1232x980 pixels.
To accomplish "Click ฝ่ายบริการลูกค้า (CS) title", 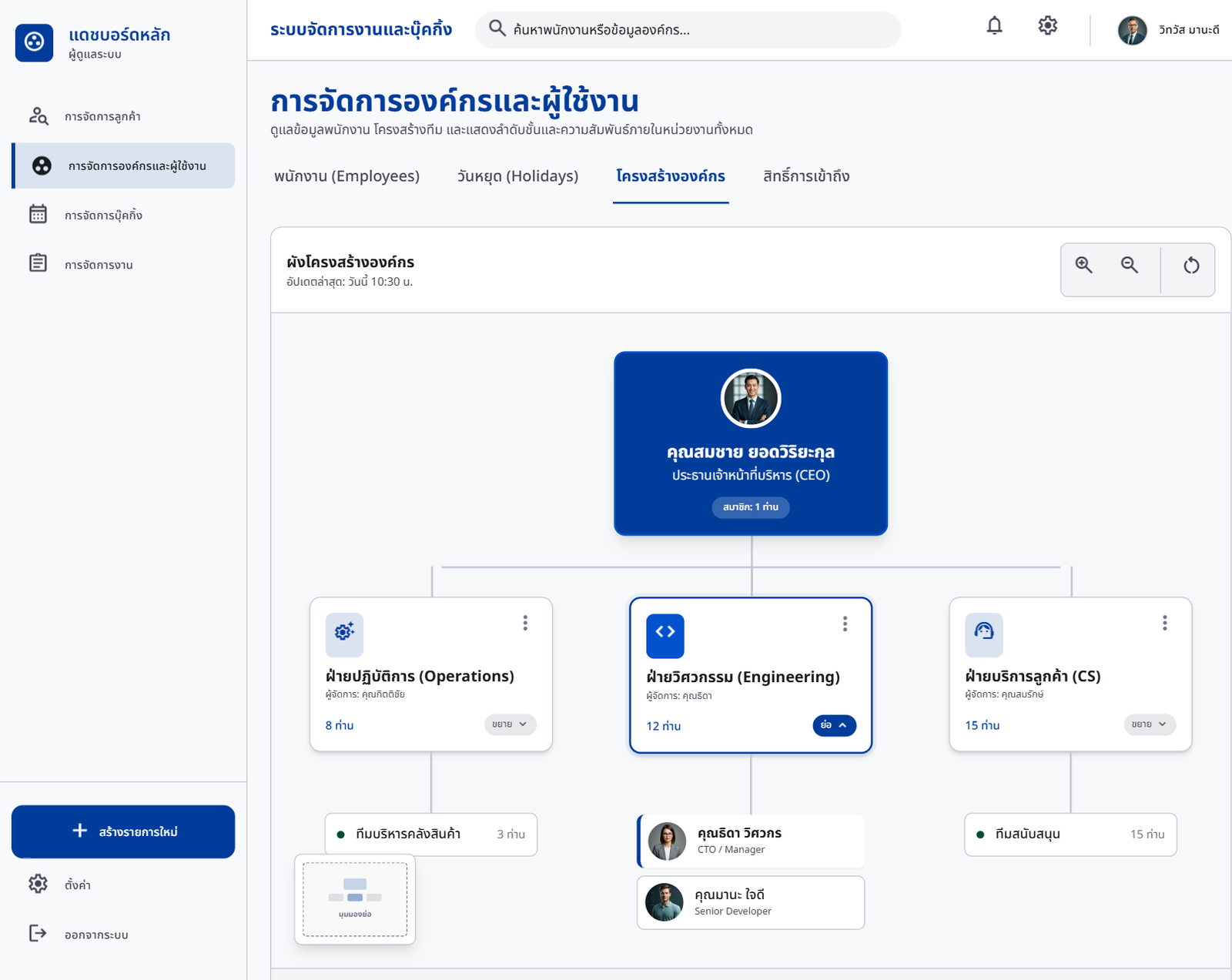I will (1033, 676).
